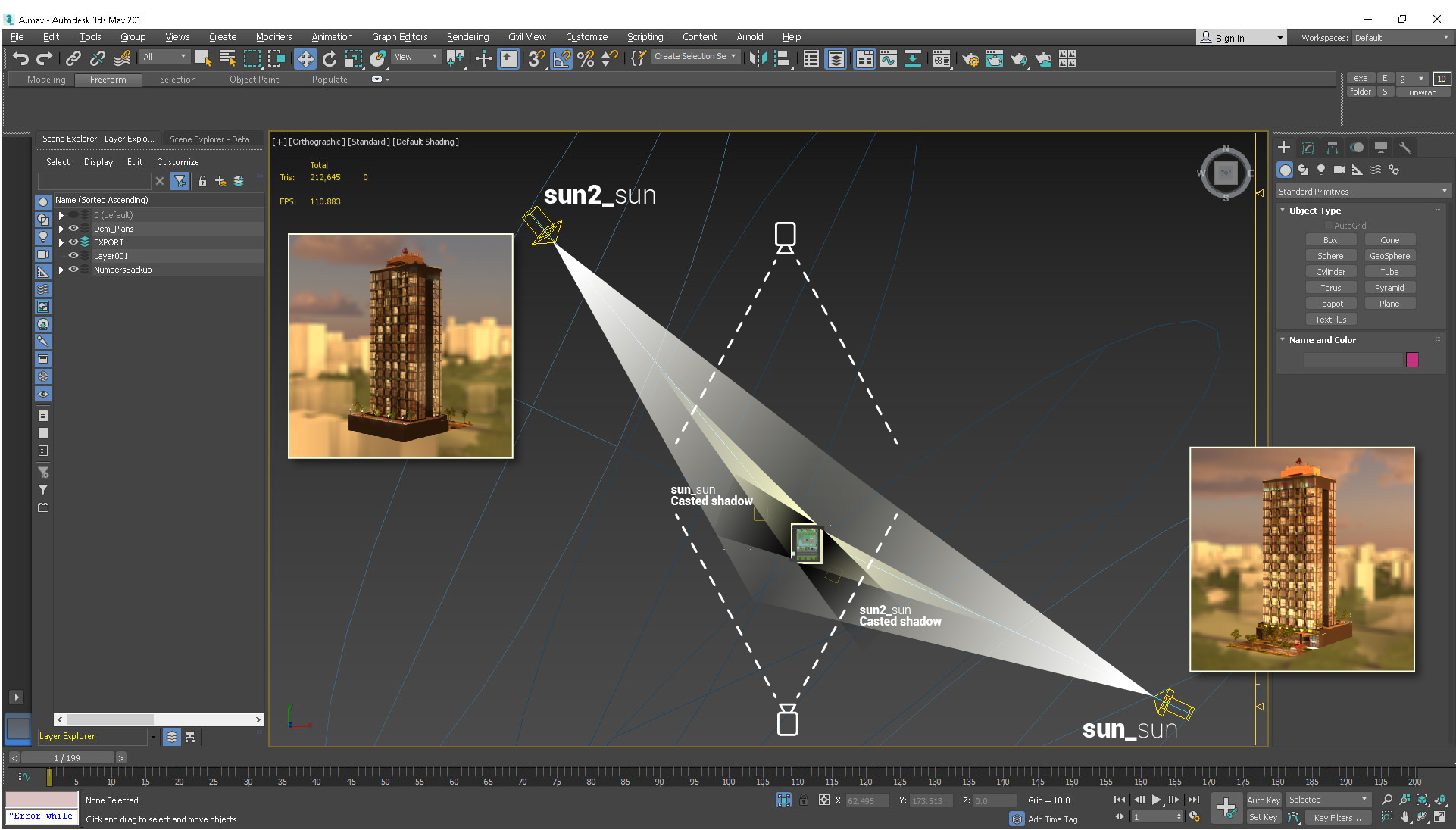Click the Mirror tool icon
The width and height of the screenshot is (1456, 830).
pyautogui.click(x=758, y=58)
